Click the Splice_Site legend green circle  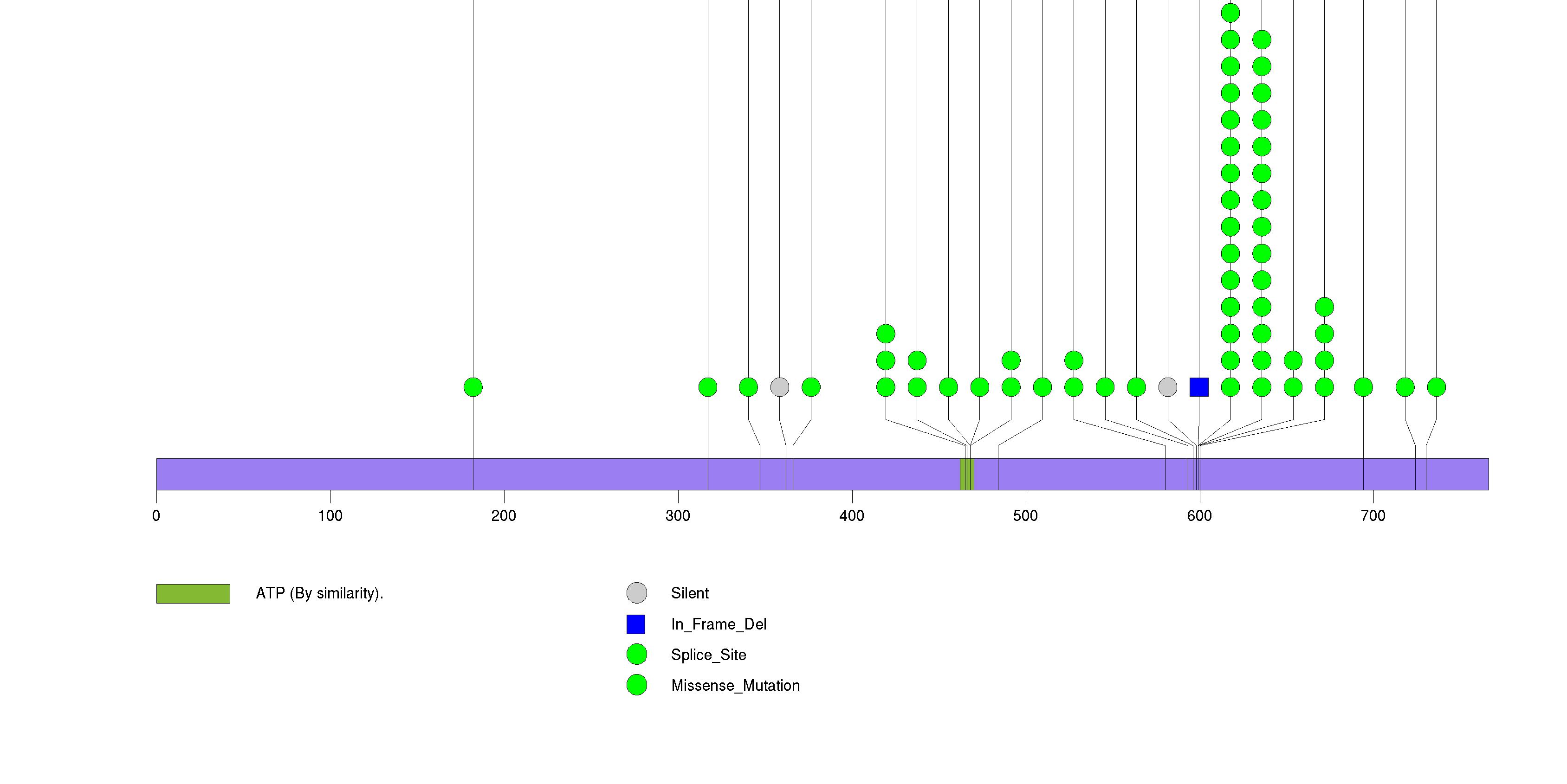tap(636, 655)
